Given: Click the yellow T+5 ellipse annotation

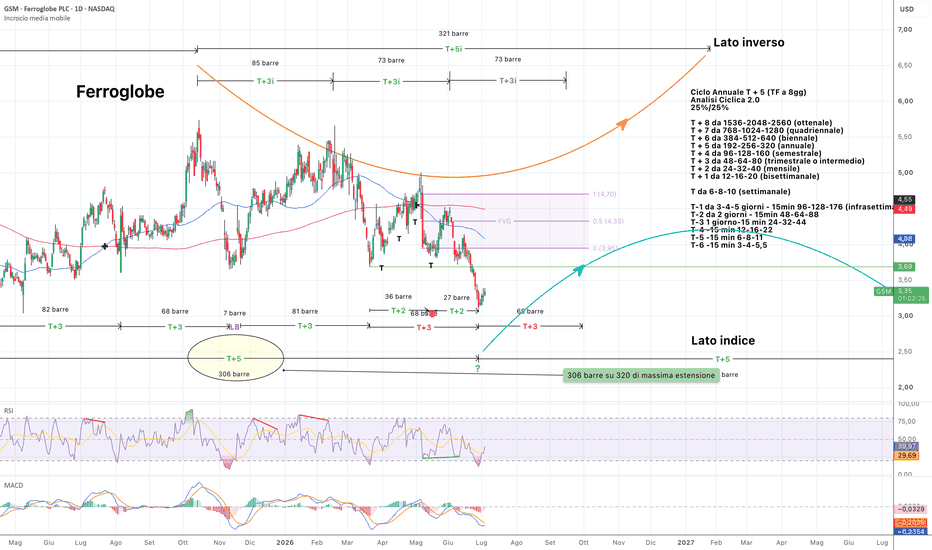Looking at the screenshot, I should click(235, 358).
